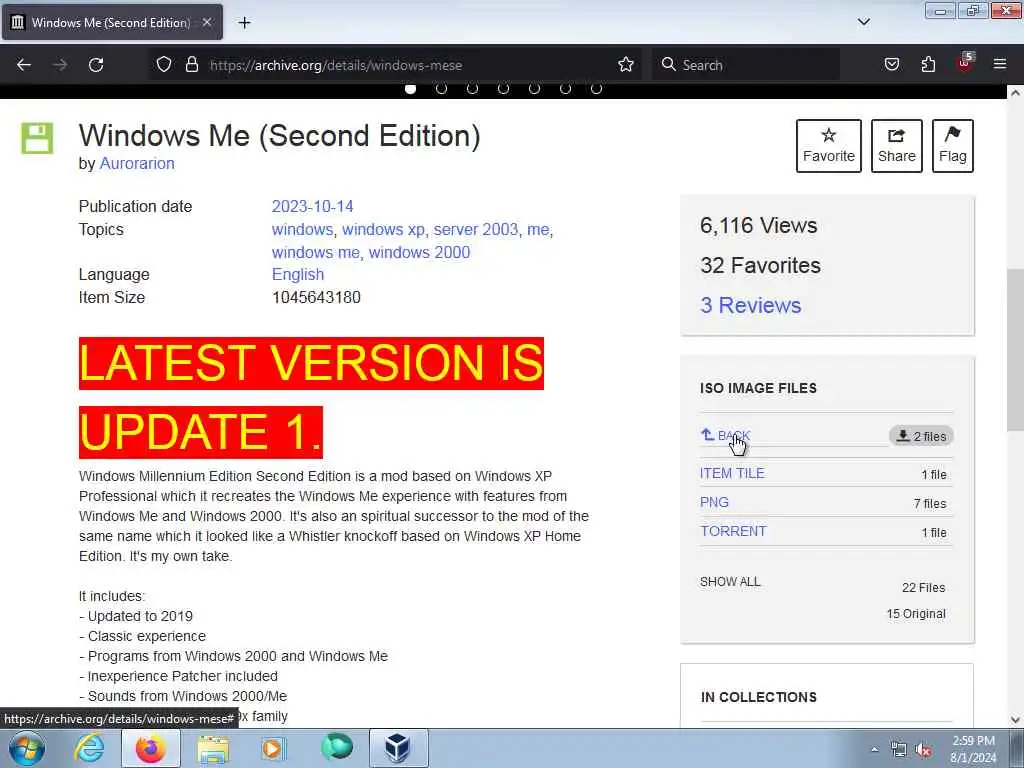Open the 2023-10-14 publication date link

[312, 206]
